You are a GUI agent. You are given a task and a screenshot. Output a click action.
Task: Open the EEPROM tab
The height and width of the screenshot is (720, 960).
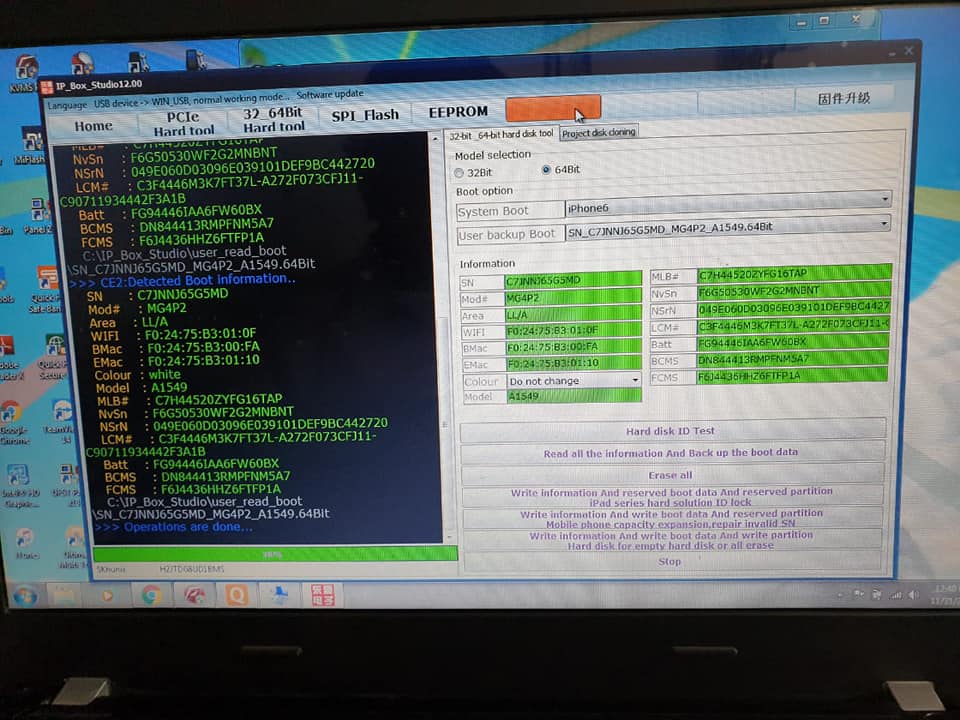[x=458, y=112]
